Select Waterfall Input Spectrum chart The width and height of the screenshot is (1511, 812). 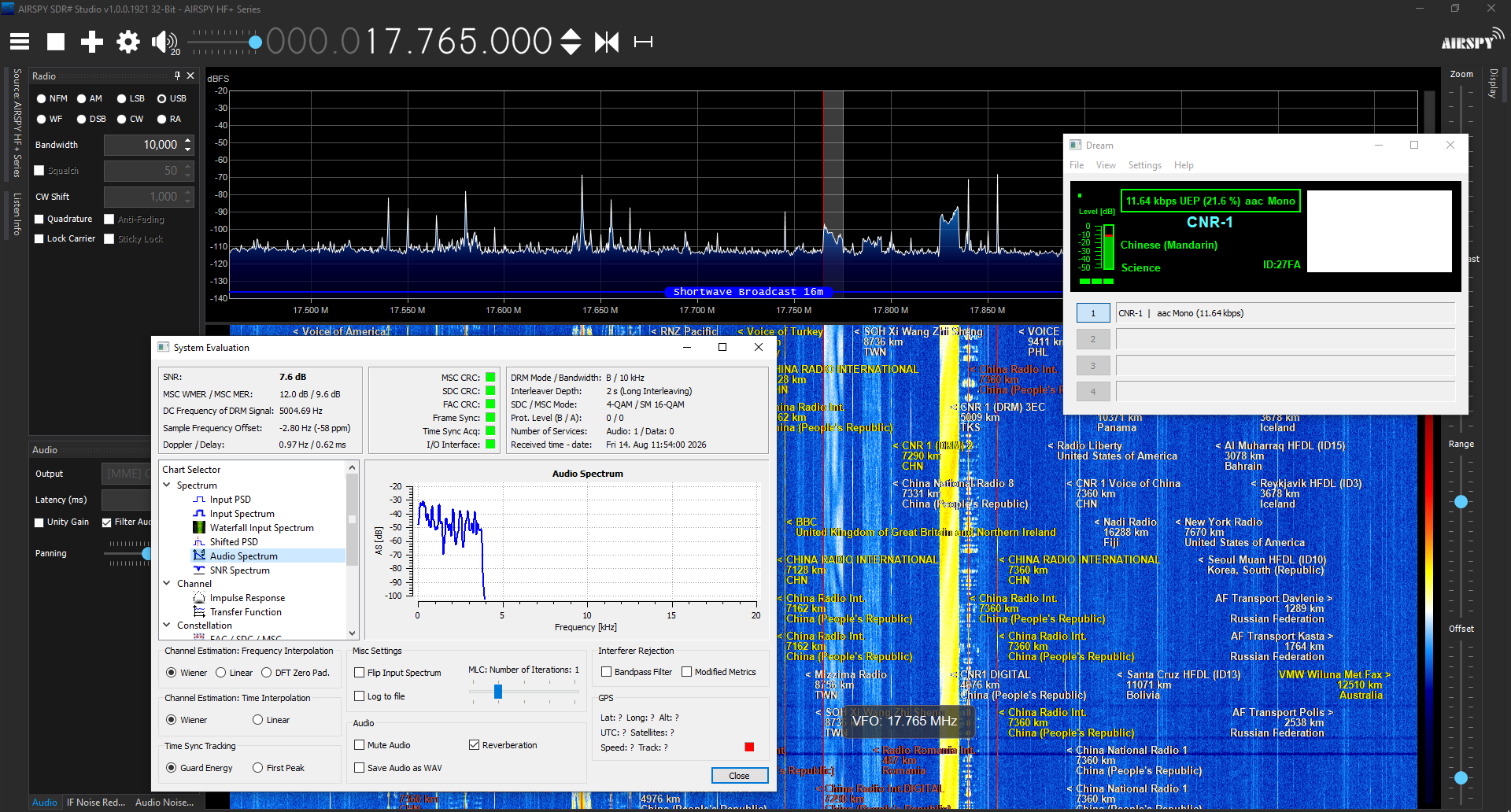261,528
